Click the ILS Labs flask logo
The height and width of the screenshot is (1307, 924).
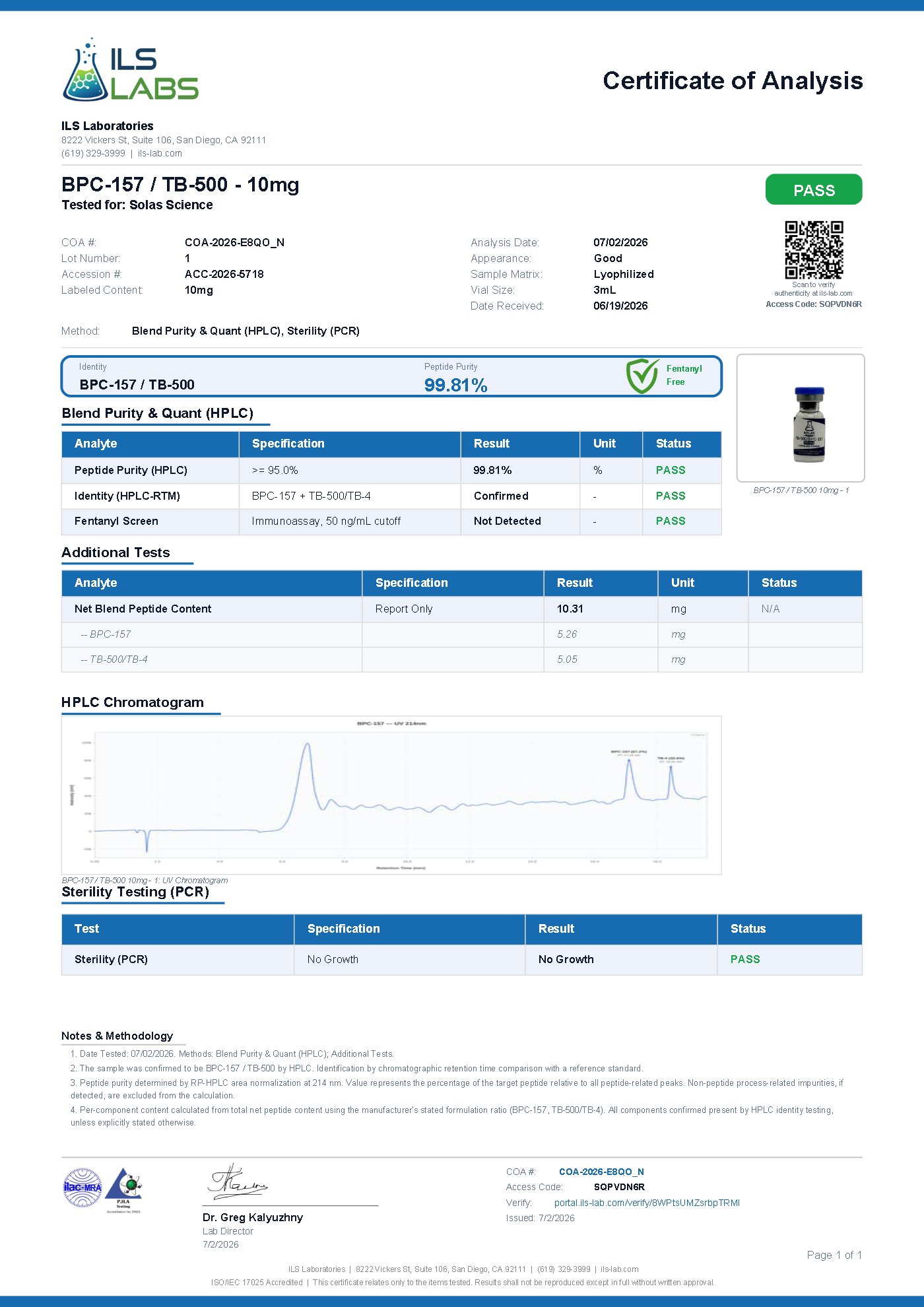(130, 69)
